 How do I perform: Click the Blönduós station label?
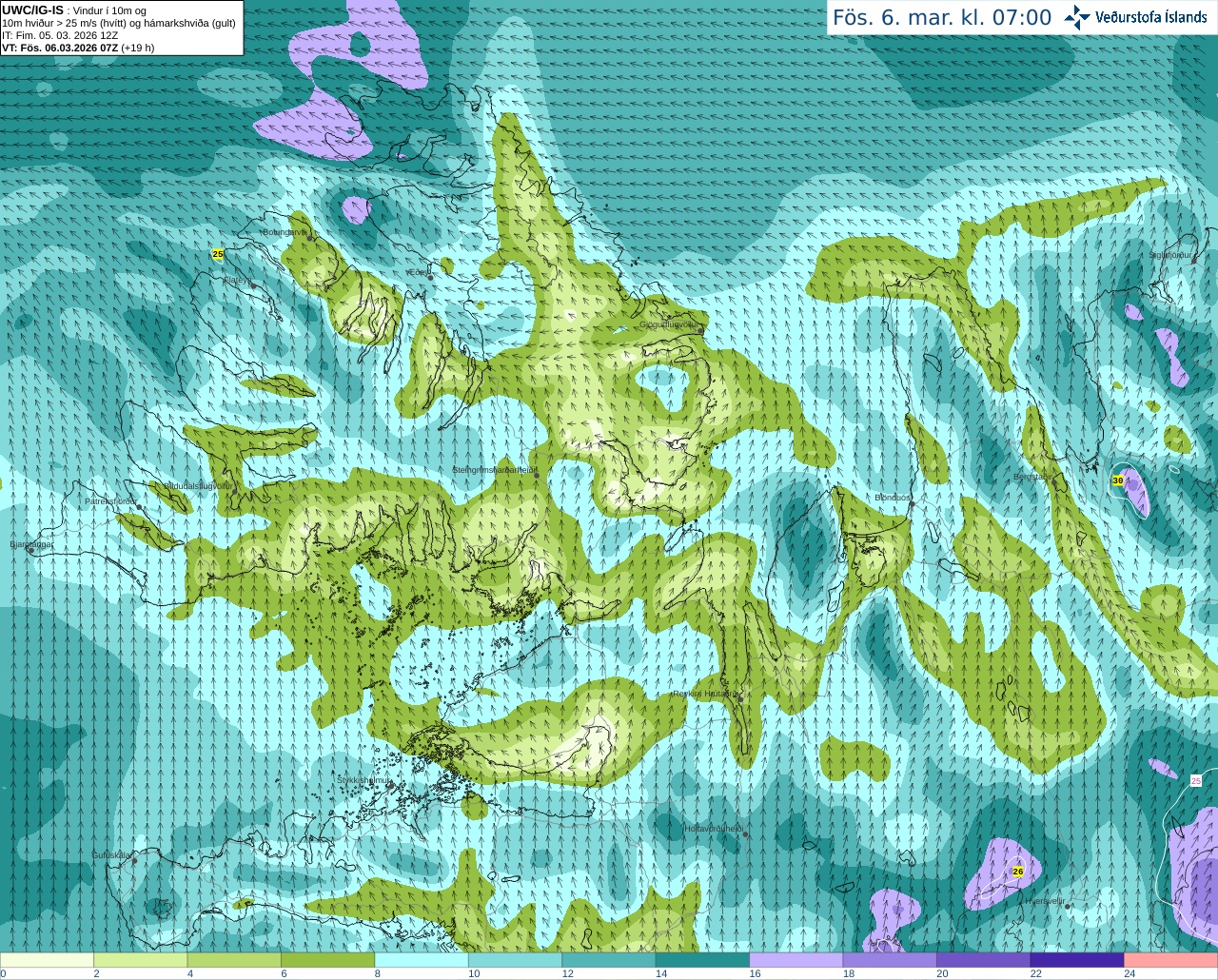[894, 498]
